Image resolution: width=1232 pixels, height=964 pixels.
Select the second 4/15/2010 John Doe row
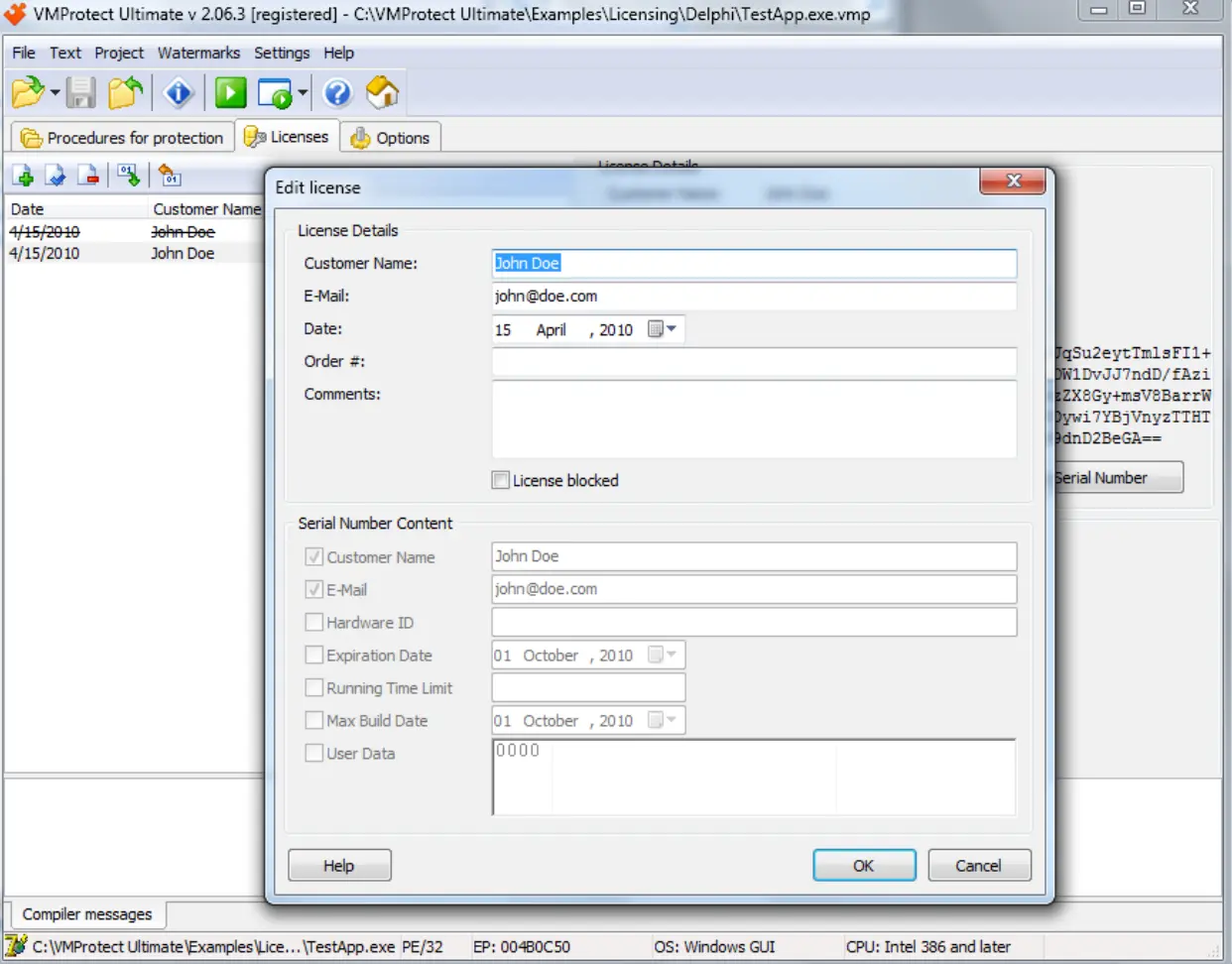point(135,253)
